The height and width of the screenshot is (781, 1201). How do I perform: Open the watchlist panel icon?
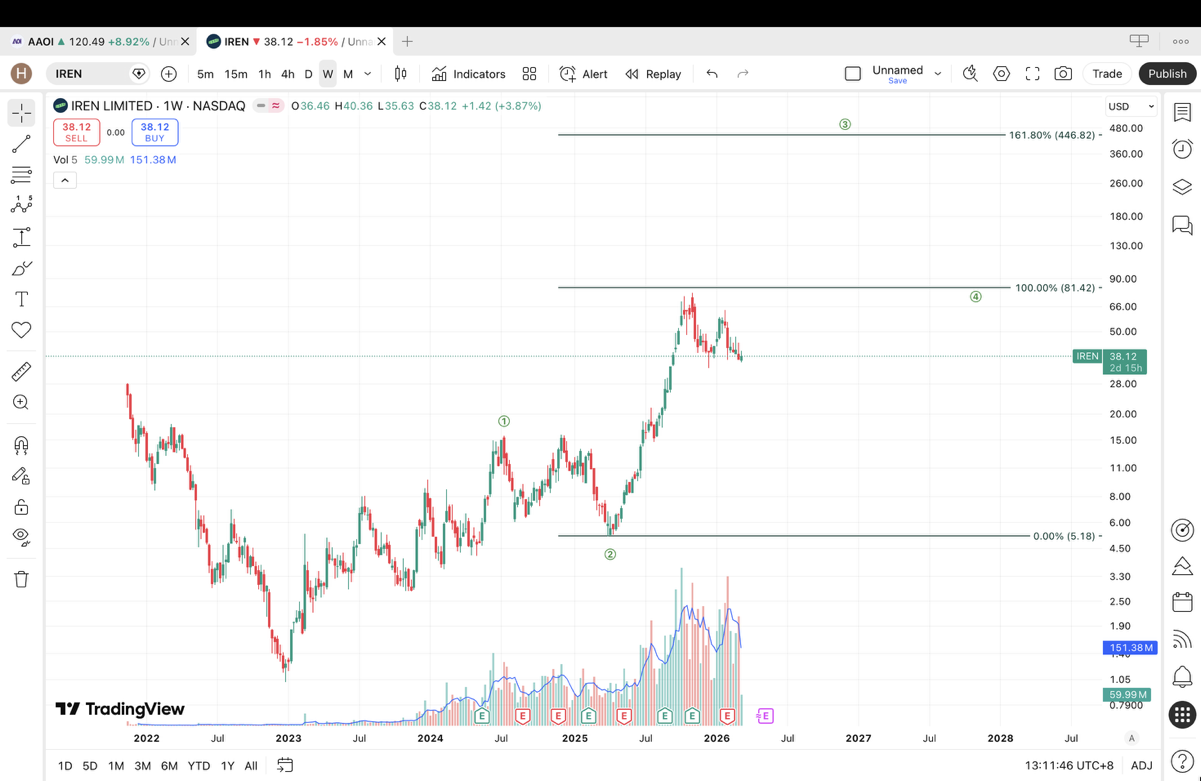pyautogui.click(x=1182, y=112)
